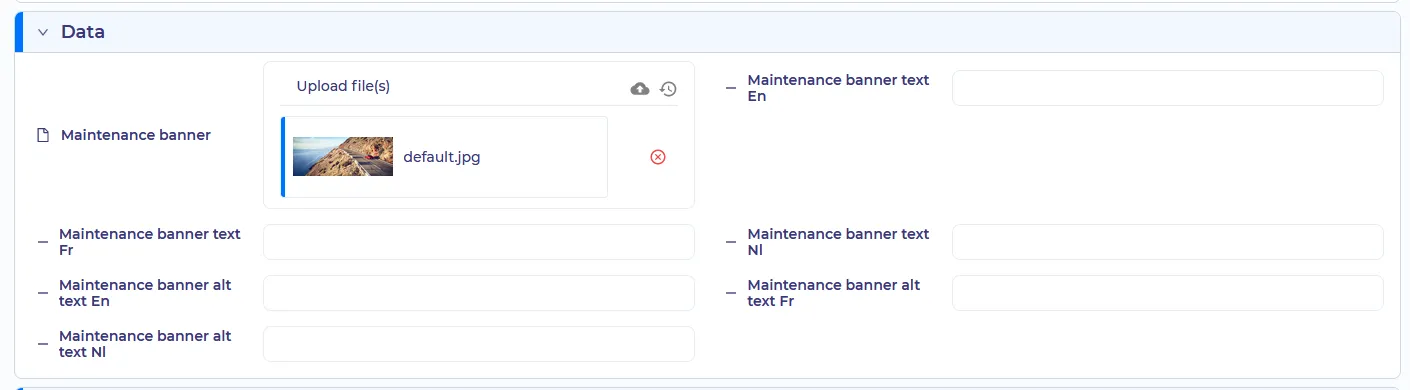The width and height of the screenshot is (1410, 390).
Task: Click the default.jpg file name
Action: coord(442,157)
